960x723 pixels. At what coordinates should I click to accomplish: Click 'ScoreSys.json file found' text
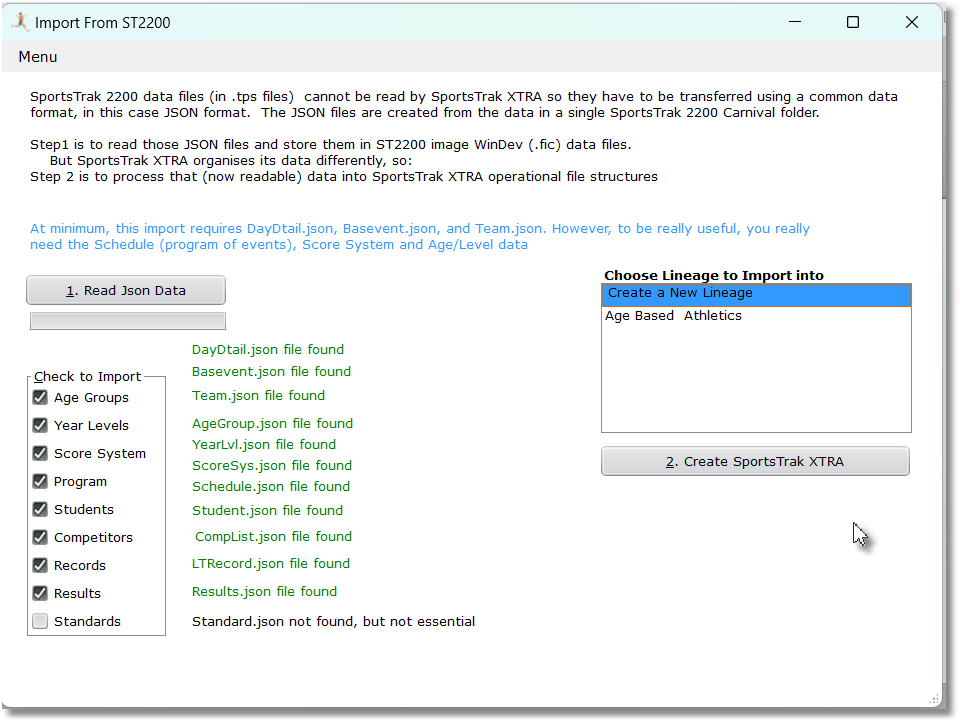(272, 465)
